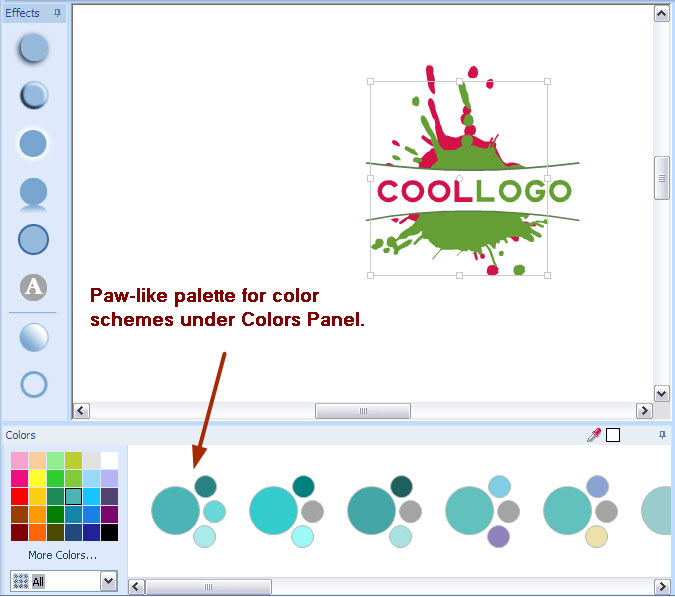Click color schemes scrollbar left arrow

[x=136, y=587]
